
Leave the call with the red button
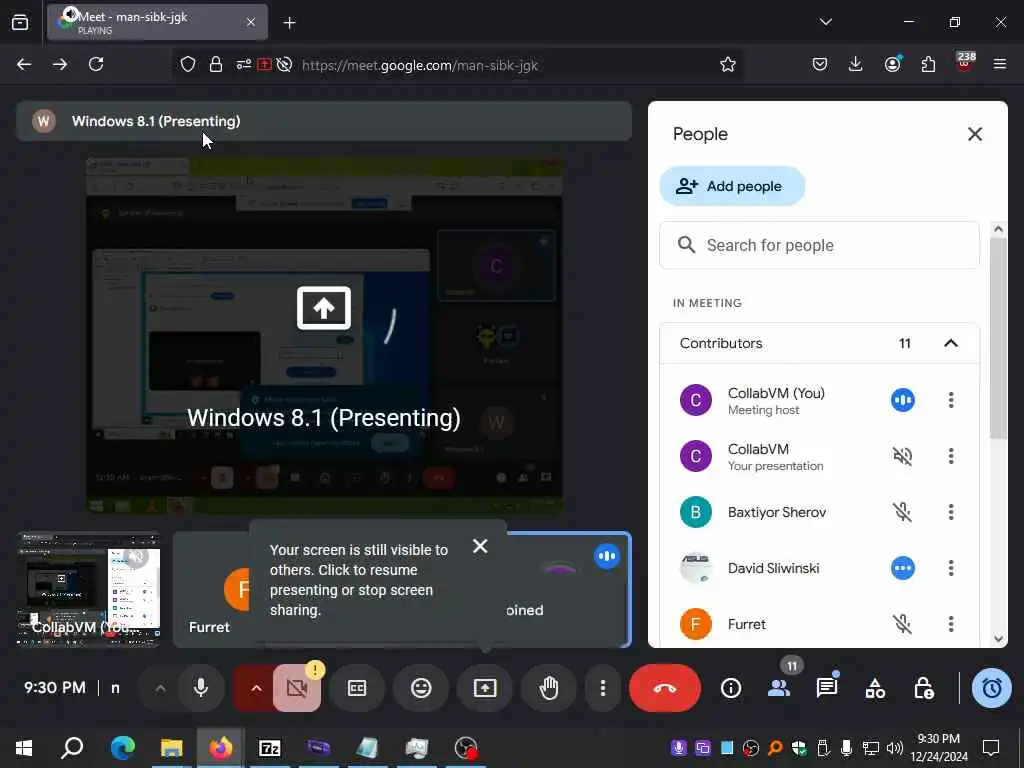665,688
